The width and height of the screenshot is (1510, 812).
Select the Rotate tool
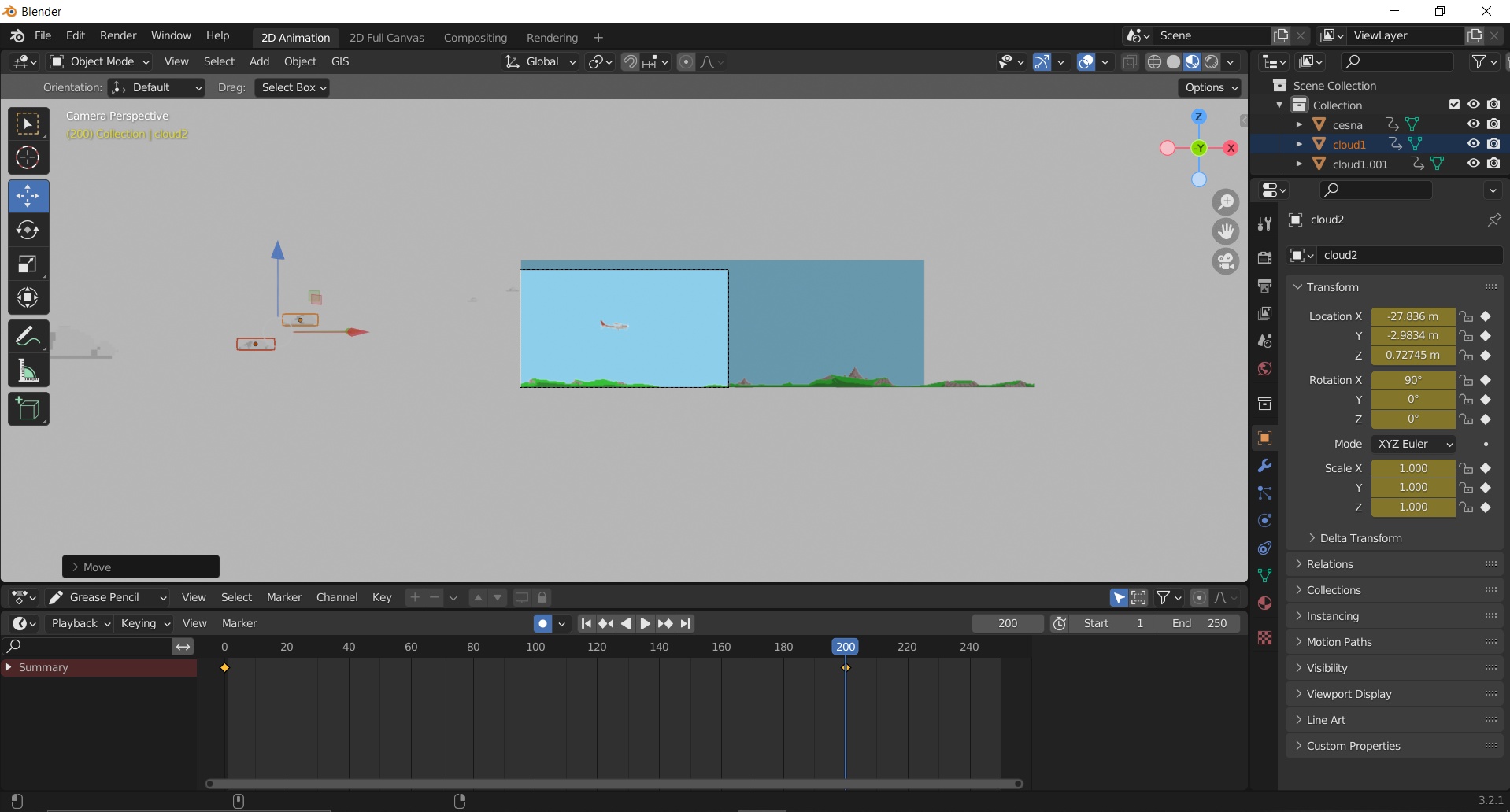point(28,230)
